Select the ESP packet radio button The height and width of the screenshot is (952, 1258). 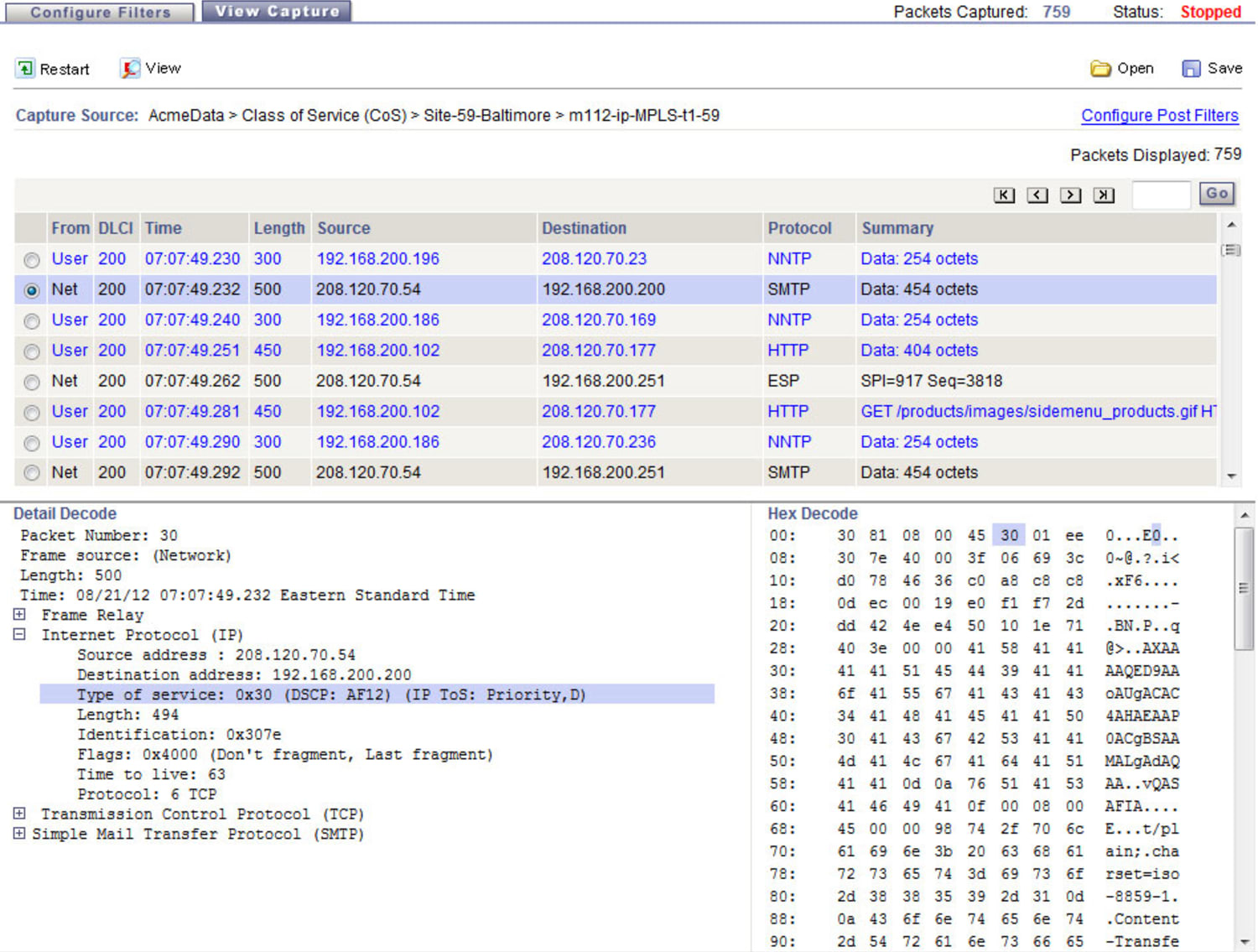tap(32, 382)
